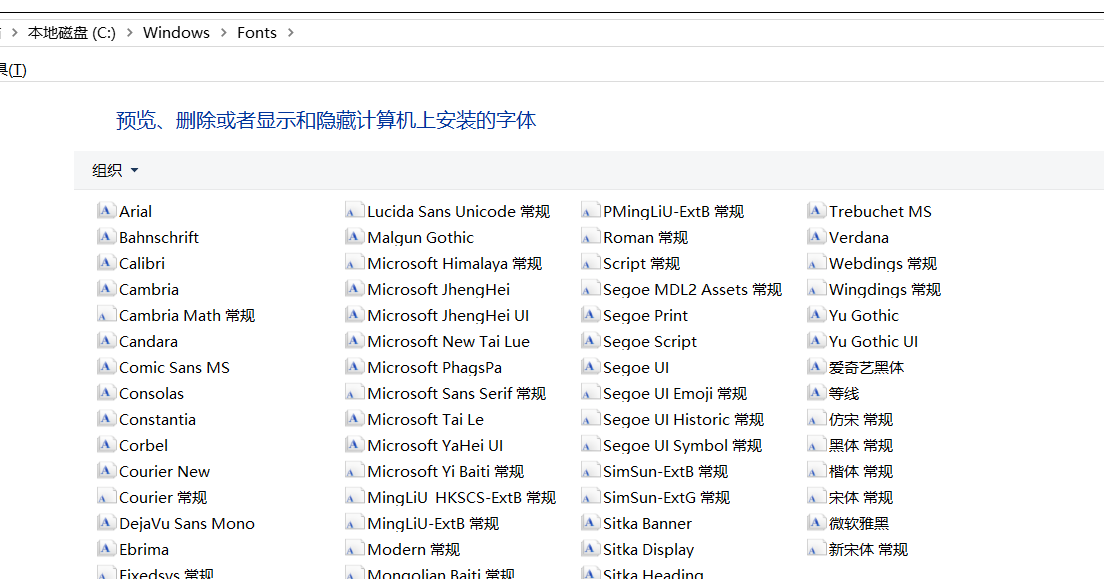The width and height of the screenshot is (1104, 579).
Task: Click the Lucida Sans Unicode font icon
Action: (354, 211)
